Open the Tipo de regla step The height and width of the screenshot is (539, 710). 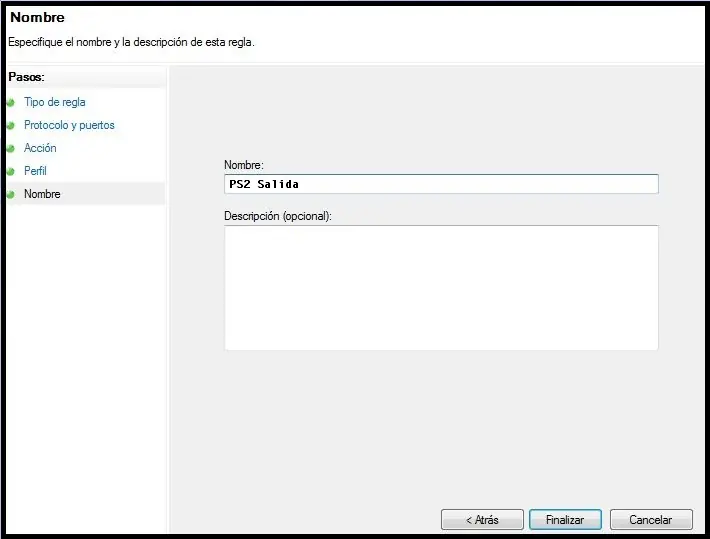pyautogui.click(x=55, y=102)
